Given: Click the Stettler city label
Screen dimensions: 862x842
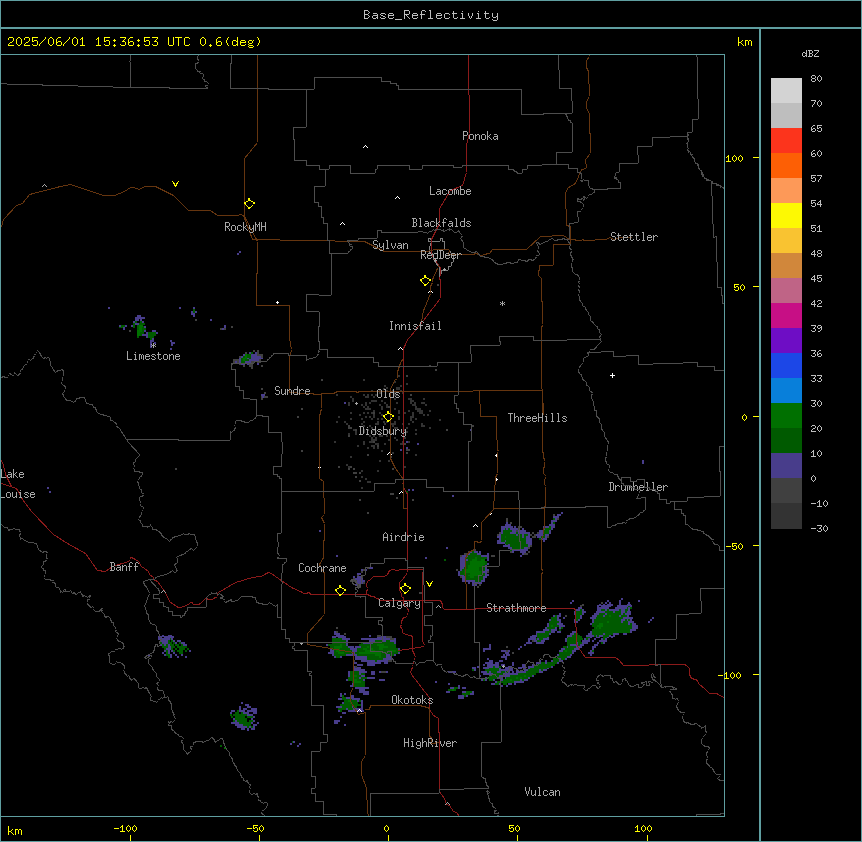Looking at the screenshot, I should [x=634, y=237].
